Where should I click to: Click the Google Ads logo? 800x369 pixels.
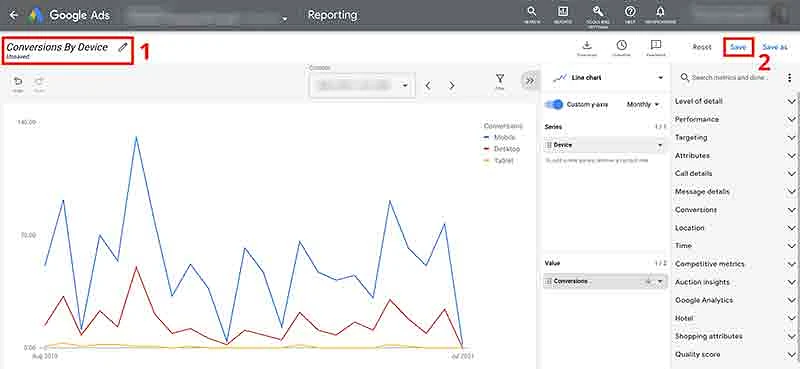pos(36,15)
